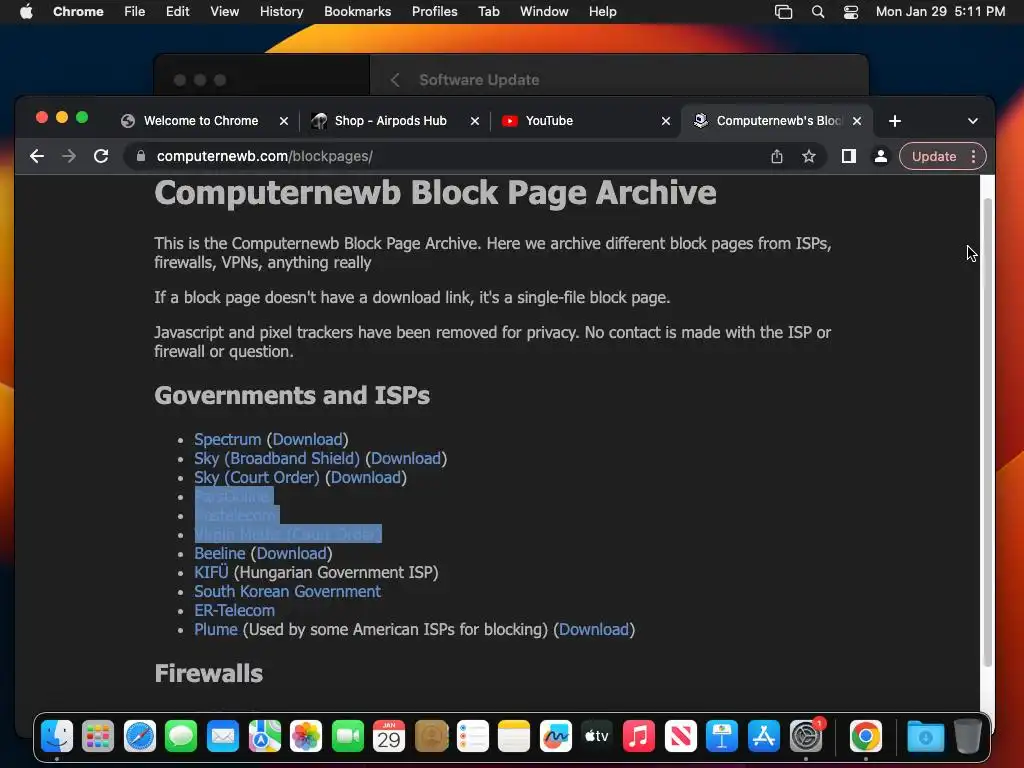The height and width of the screenshot is (768, 1024).
Task: Click back chevron in Software Update window
Action: pyautogui.click(x=394, y=80)
